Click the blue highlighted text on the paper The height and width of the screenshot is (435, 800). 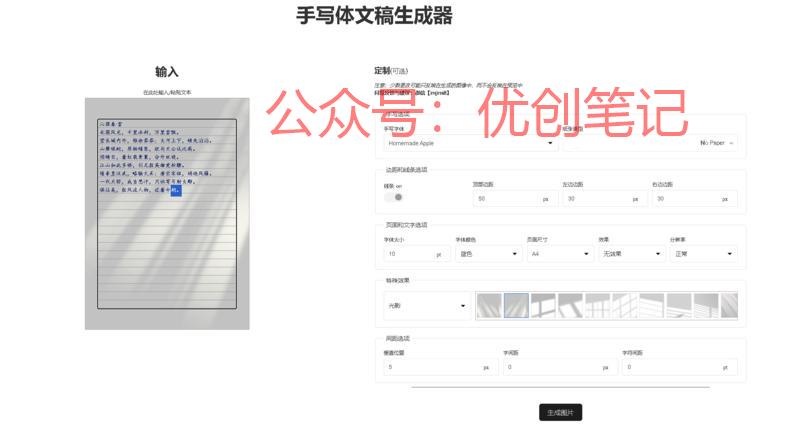pos(176,190)
